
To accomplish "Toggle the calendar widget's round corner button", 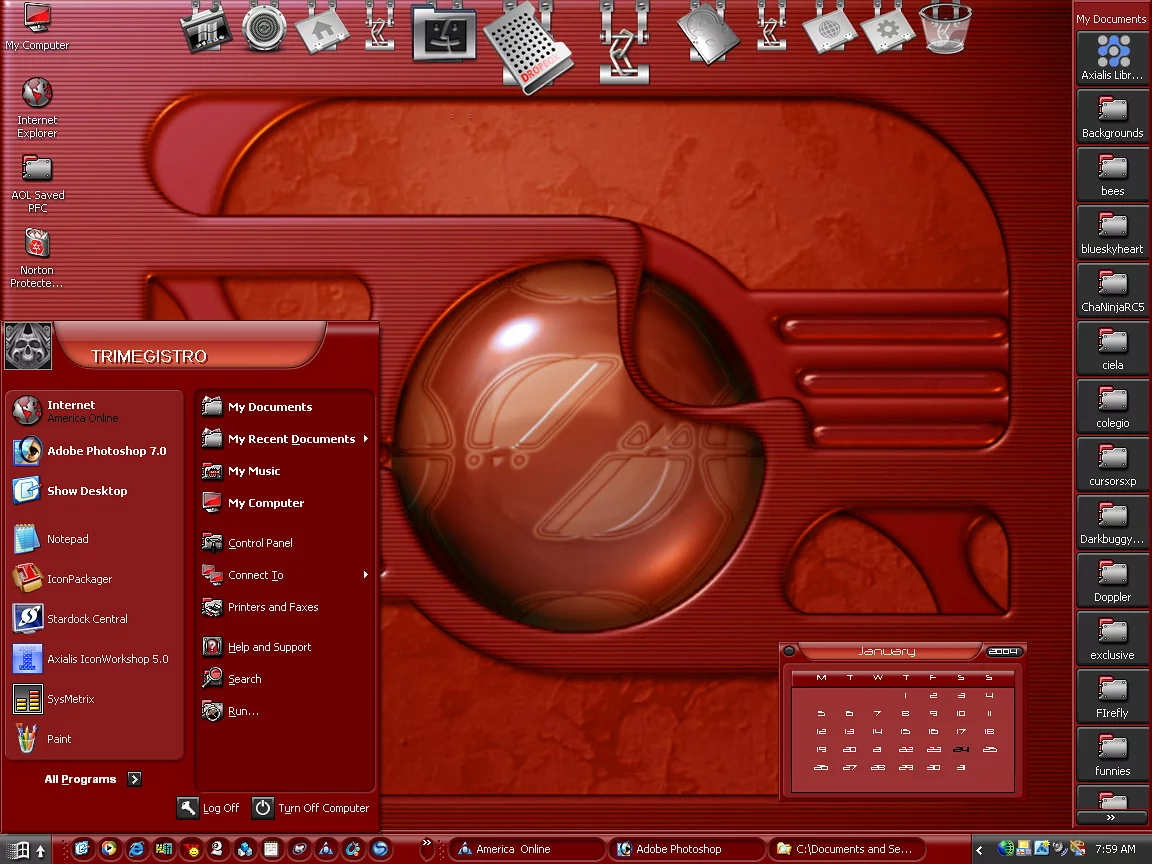I will click(789, 651).
